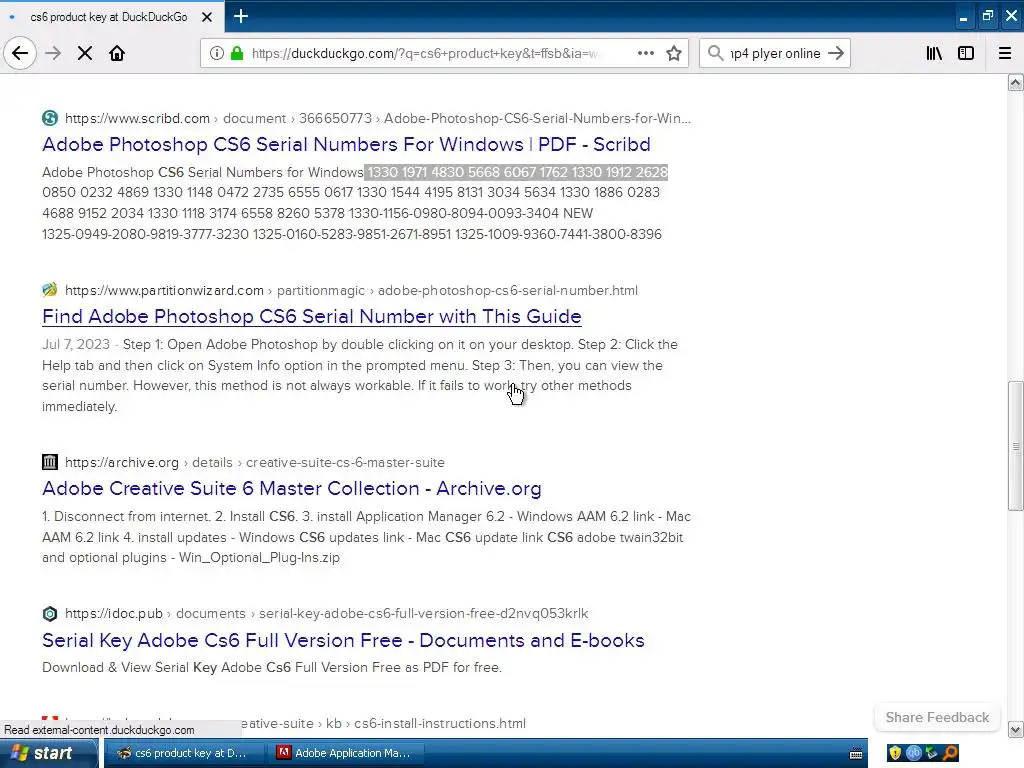The height and width of the screenshot is (768, 1024).
Task: Show site information icon in address bar
Action: coord(217,53)
